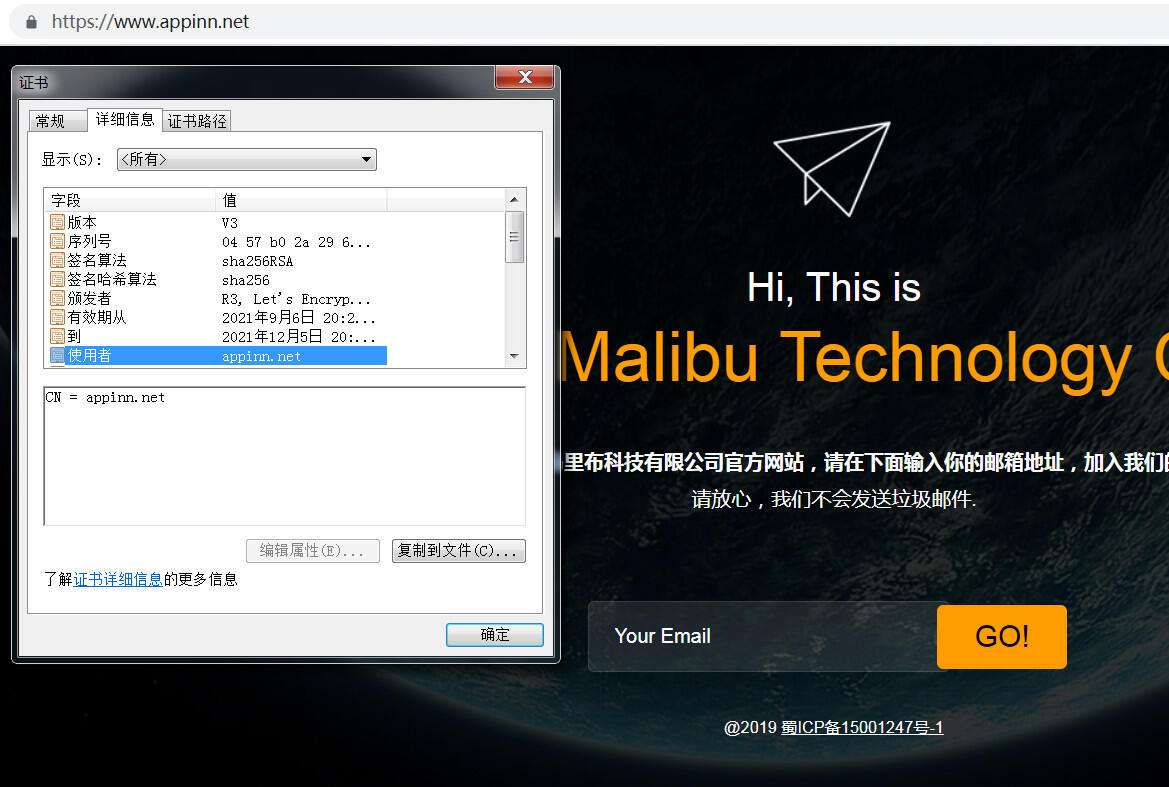Click the sha256RSA value cell
This screenshot has height=787, width=1169.
click(x=257, y=261)
